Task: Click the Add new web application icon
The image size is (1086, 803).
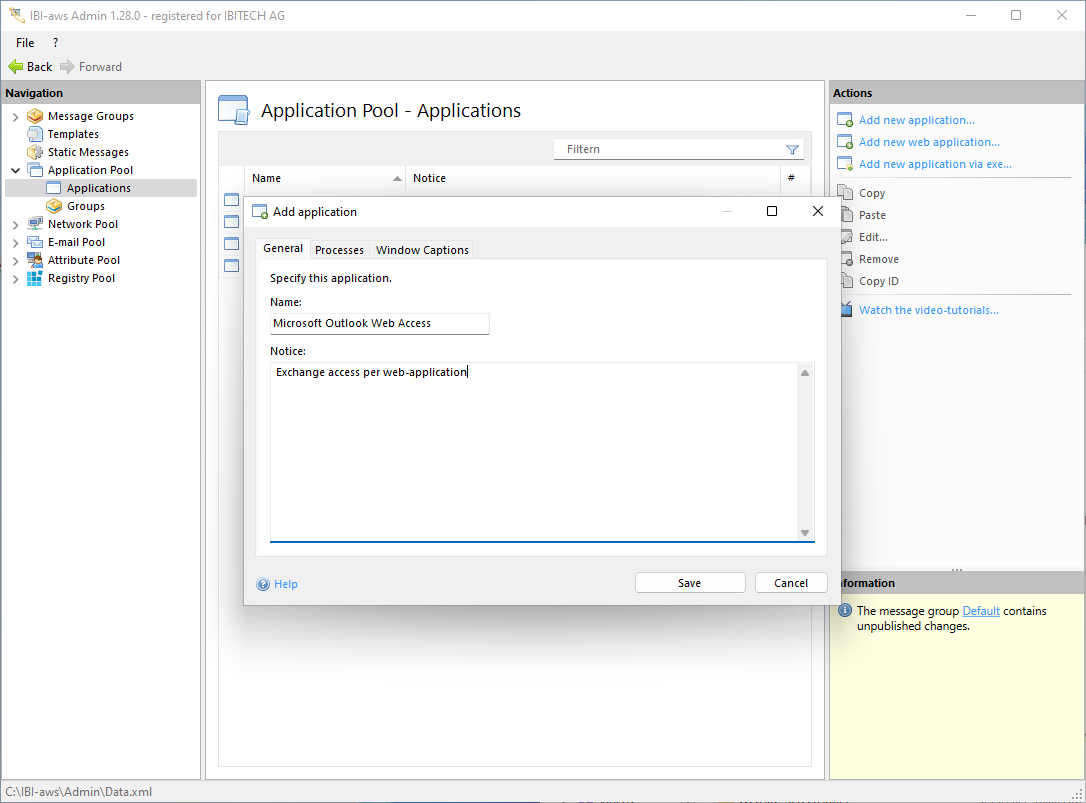Action: [845, 142]
